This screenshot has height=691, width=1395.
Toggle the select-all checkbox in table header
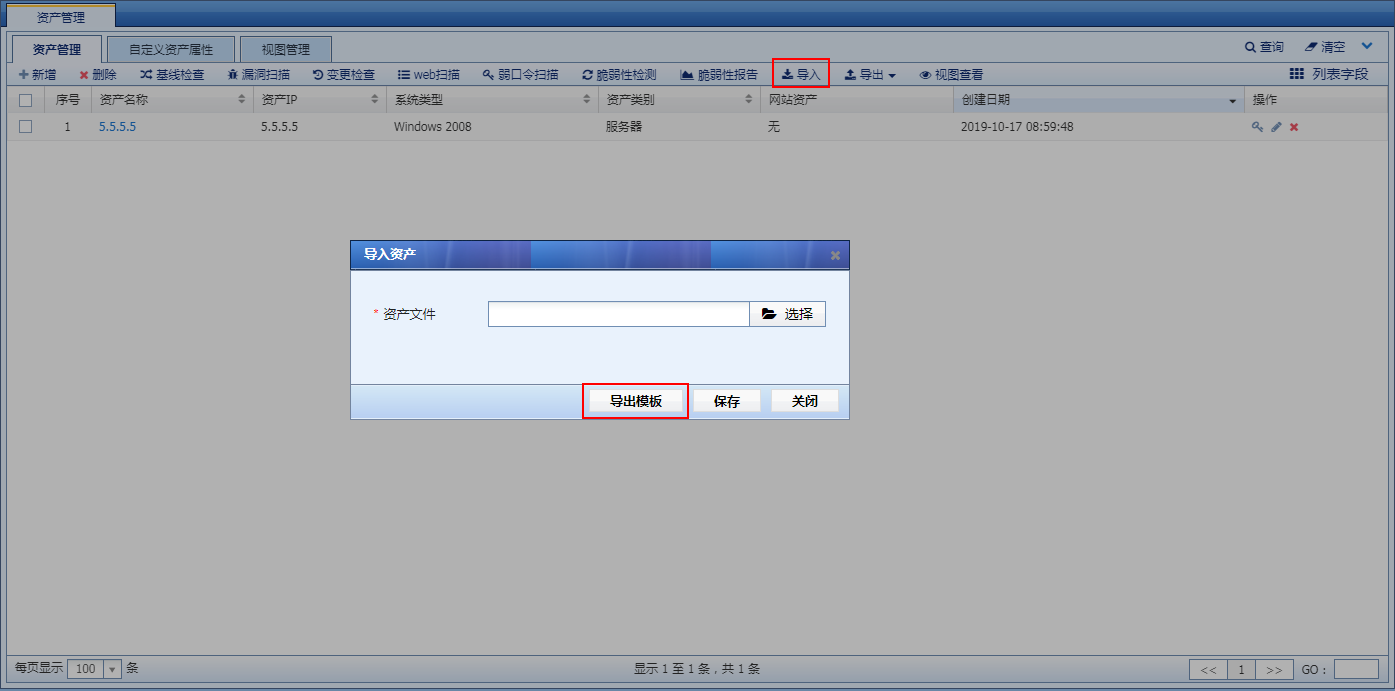click(26, 100)
